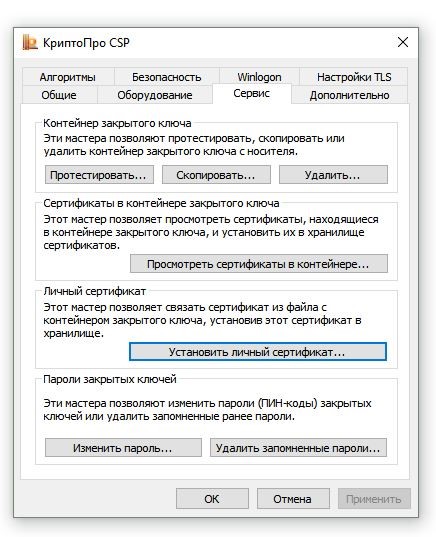
Task: Open Просмотреть сертификаты в контейнере
Action: tap(259, 264)
